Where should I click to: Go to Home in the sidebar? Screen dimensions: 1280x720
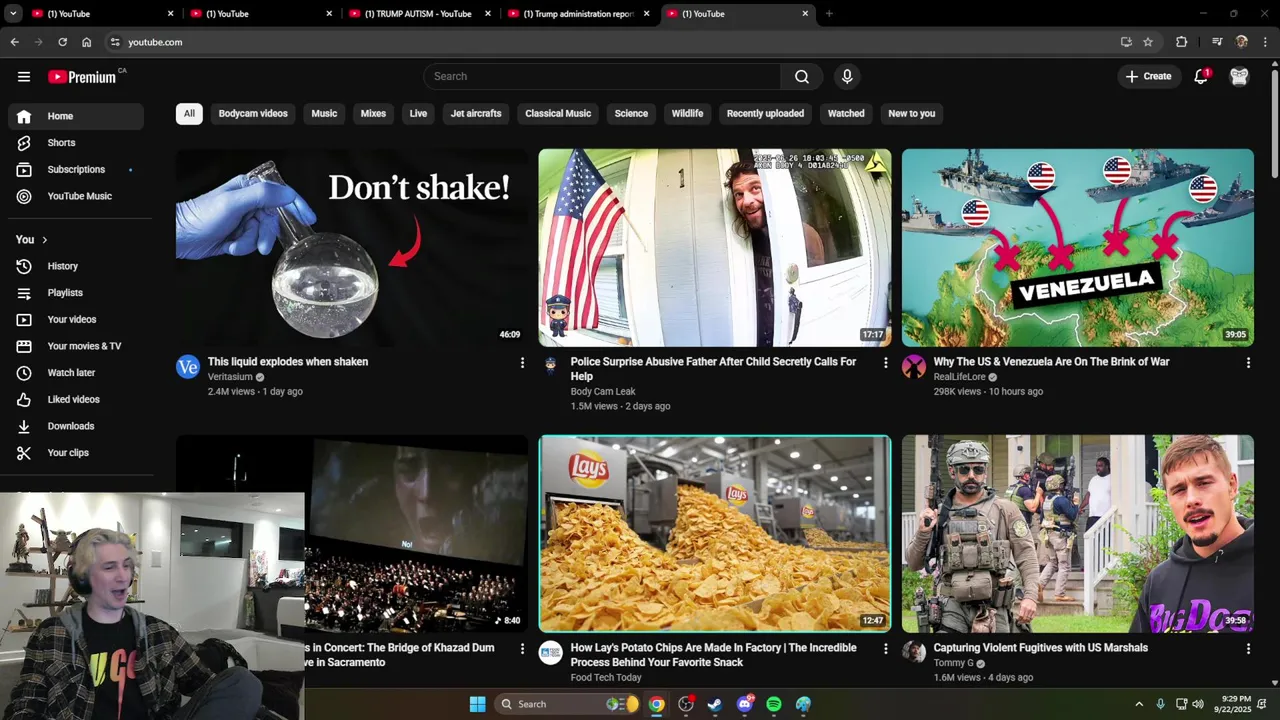click(76, 116)
